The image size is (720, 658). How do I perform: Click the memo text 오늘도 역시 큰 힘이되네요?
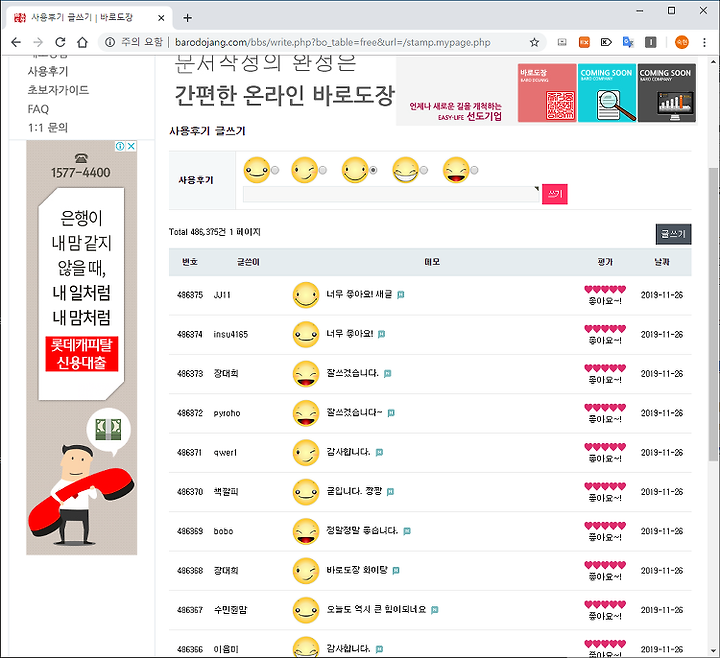tap(376, 609)
